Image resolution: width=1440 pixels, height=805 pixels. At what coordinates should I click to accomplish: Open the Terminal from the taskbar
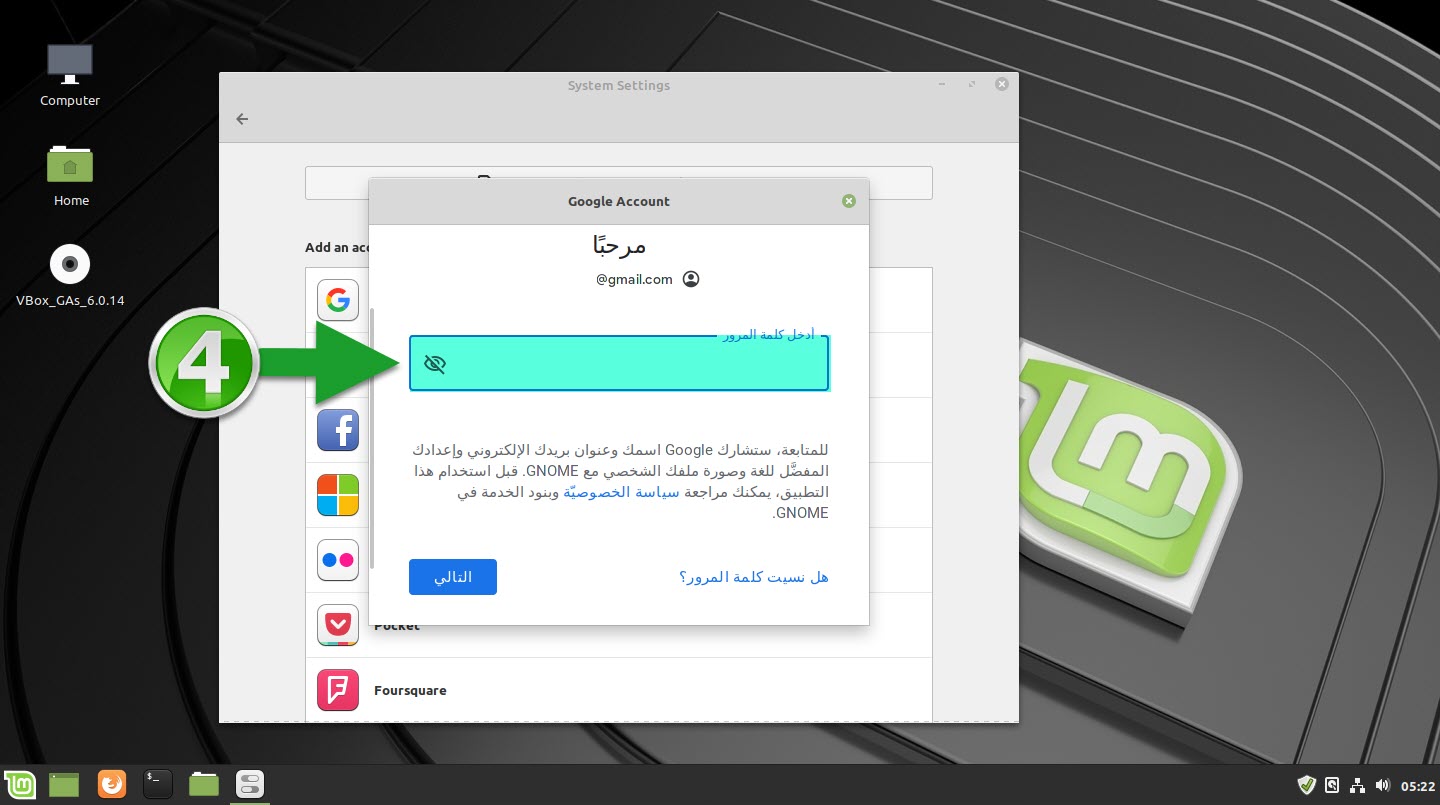tap(158, 784)
